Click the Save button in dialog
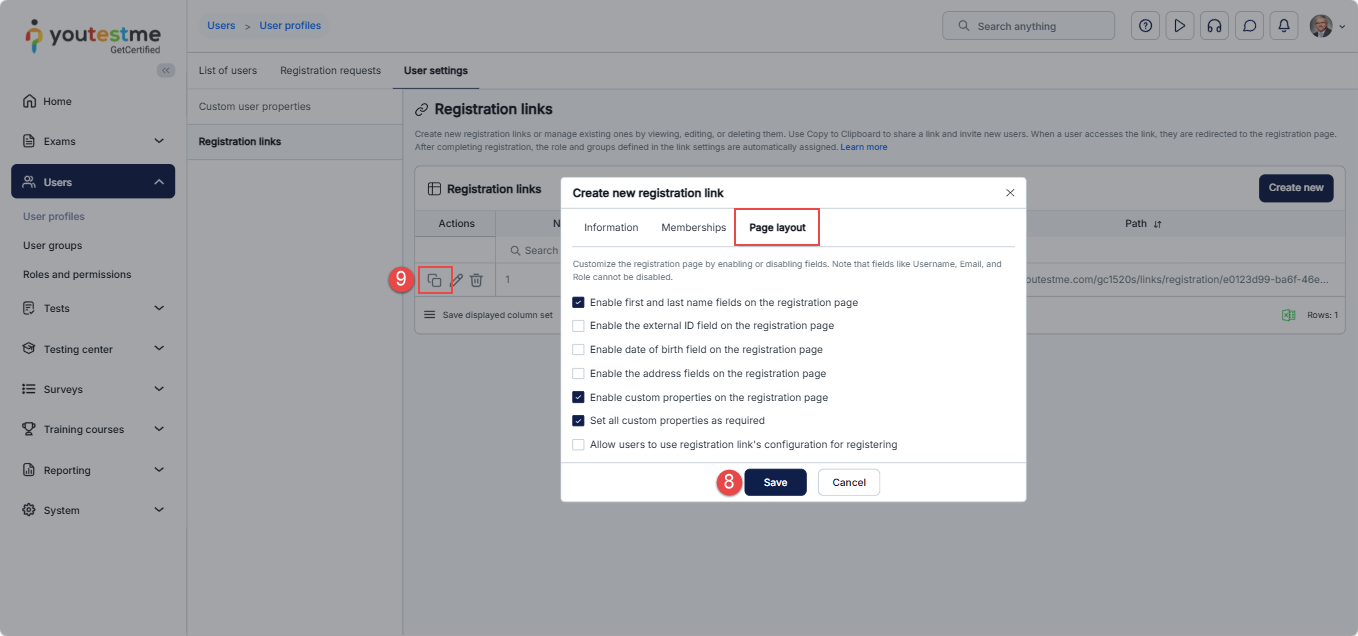 point(775,482)
